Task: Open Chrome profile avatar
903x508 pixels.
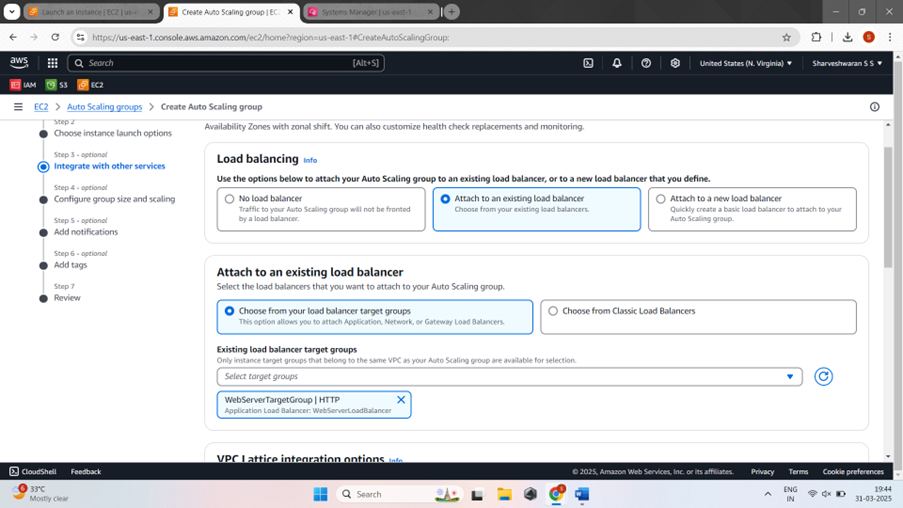Action: [869, 37]
